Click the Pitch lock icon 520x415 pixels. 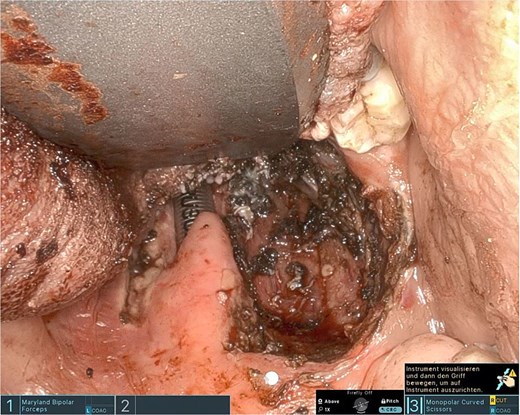(383, 401)
